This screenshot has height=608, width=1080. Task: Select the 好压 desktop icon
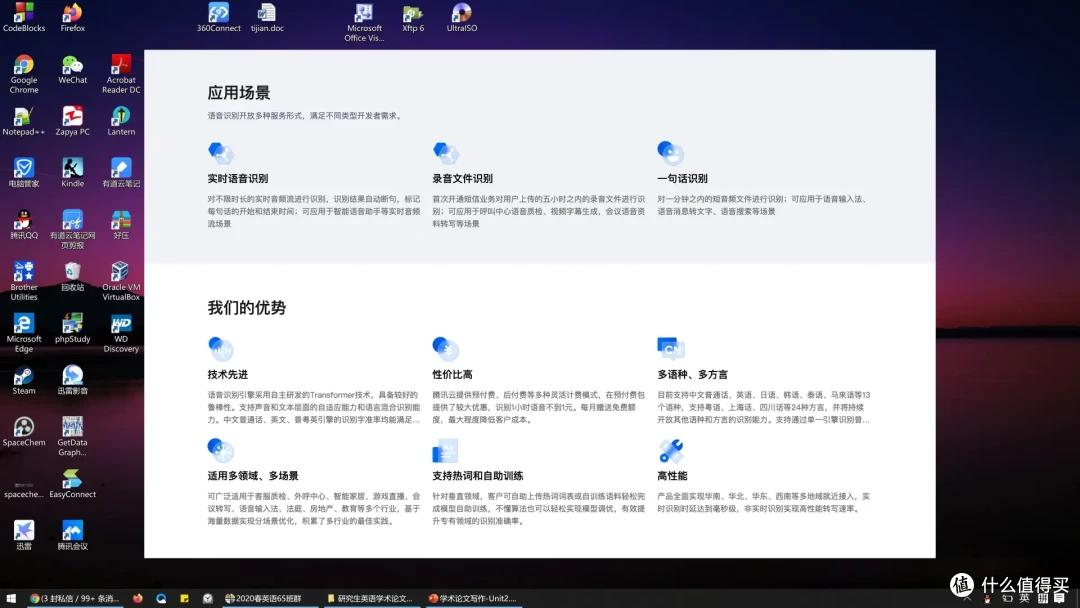[121, 224]
